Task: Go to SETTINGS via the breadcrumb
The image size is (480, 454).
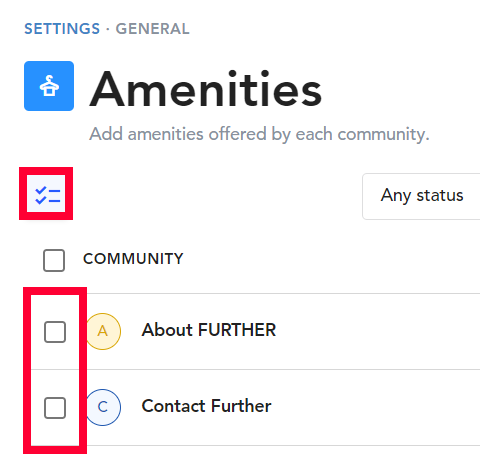Action: [62, 29]
